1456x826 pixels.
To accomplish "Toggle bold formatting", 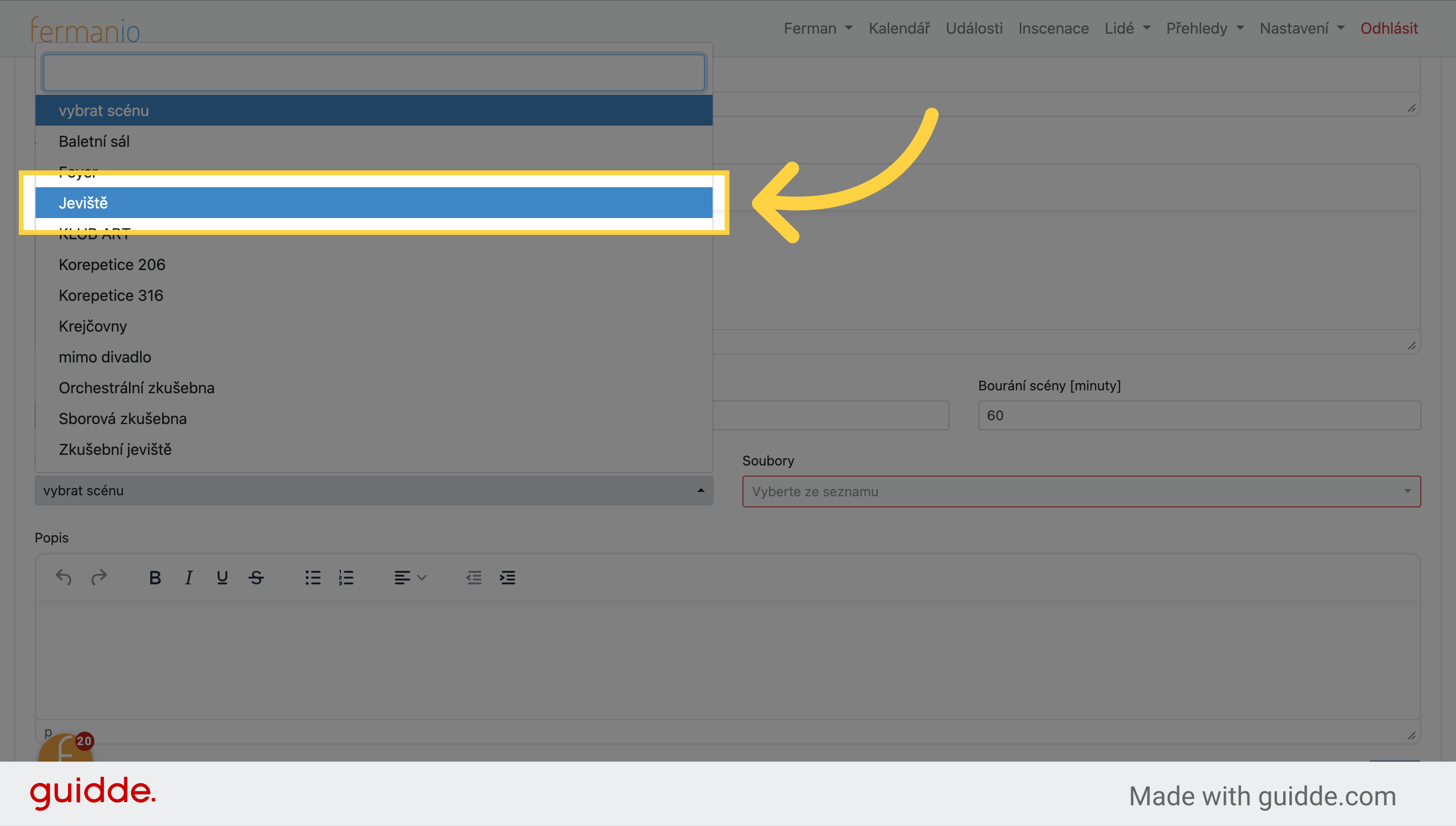I will pyautogui.click(x=155, y=578).
